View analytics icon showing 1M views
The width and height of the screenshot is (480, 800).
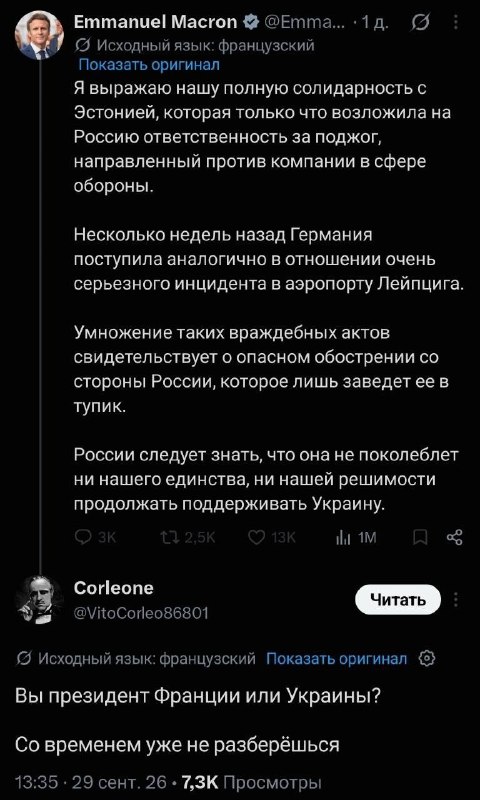(341, 537)
